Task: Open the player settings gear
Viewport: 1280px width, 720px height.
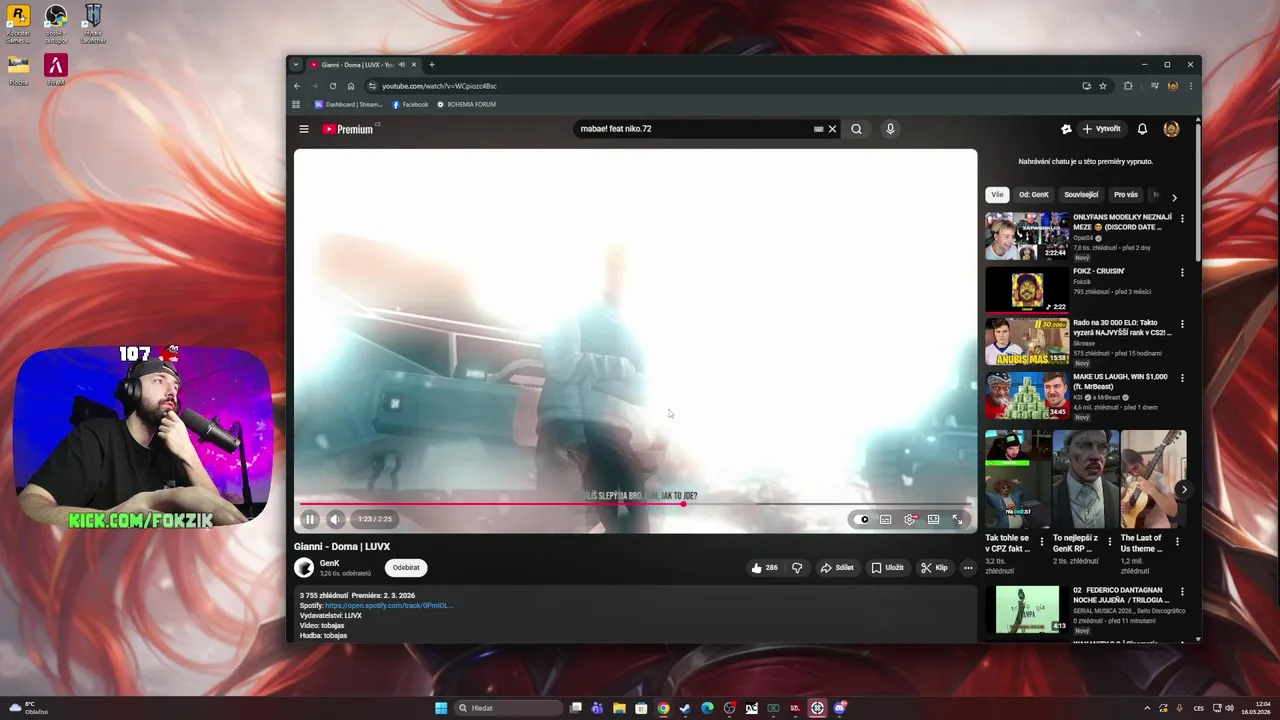Action: point(910,519)
